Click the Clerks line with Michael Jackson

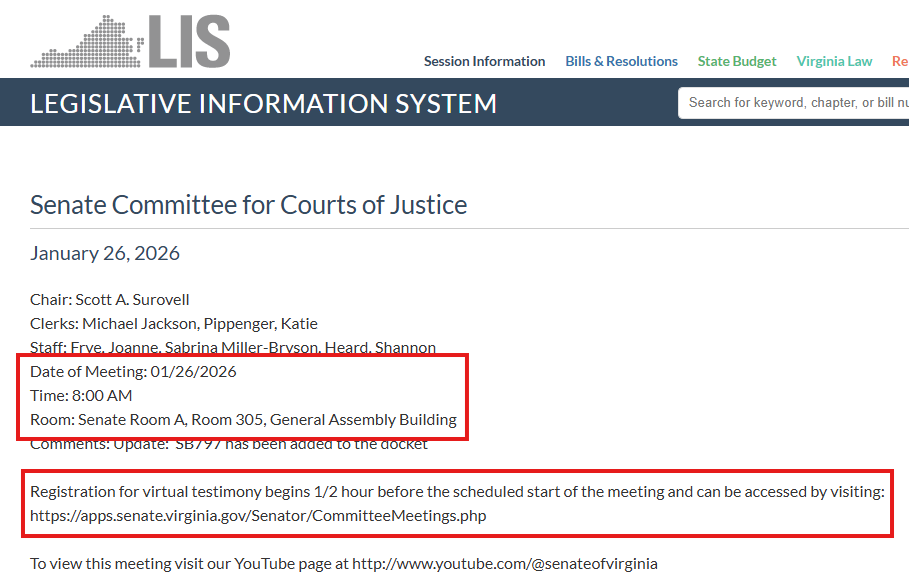(174, 323)
